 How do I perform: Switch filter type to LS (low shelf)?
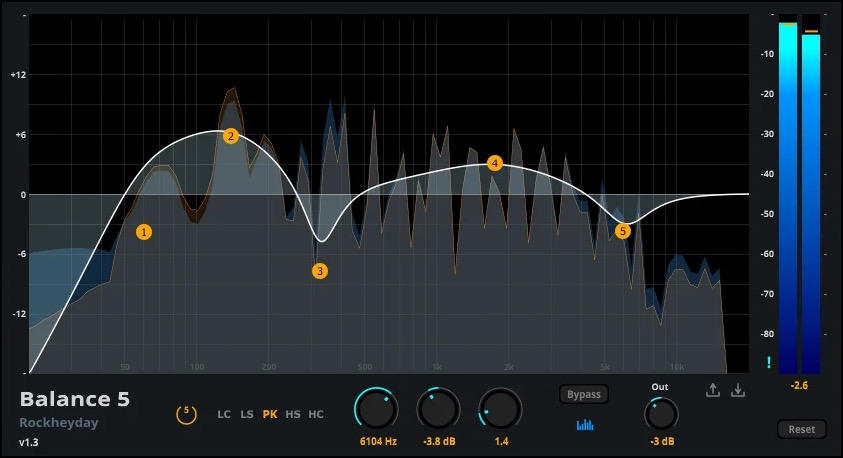coord(247,414)
